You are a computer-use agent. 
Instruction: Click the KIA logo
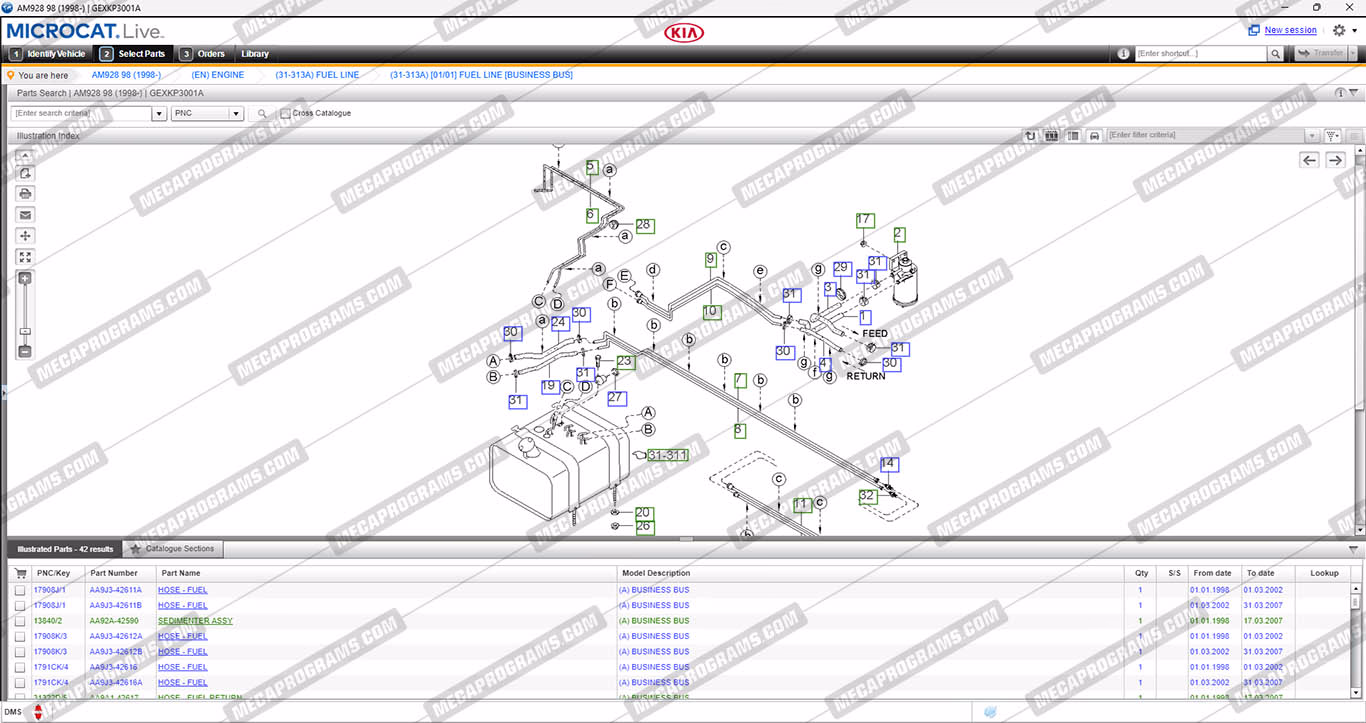pos(684,33)
